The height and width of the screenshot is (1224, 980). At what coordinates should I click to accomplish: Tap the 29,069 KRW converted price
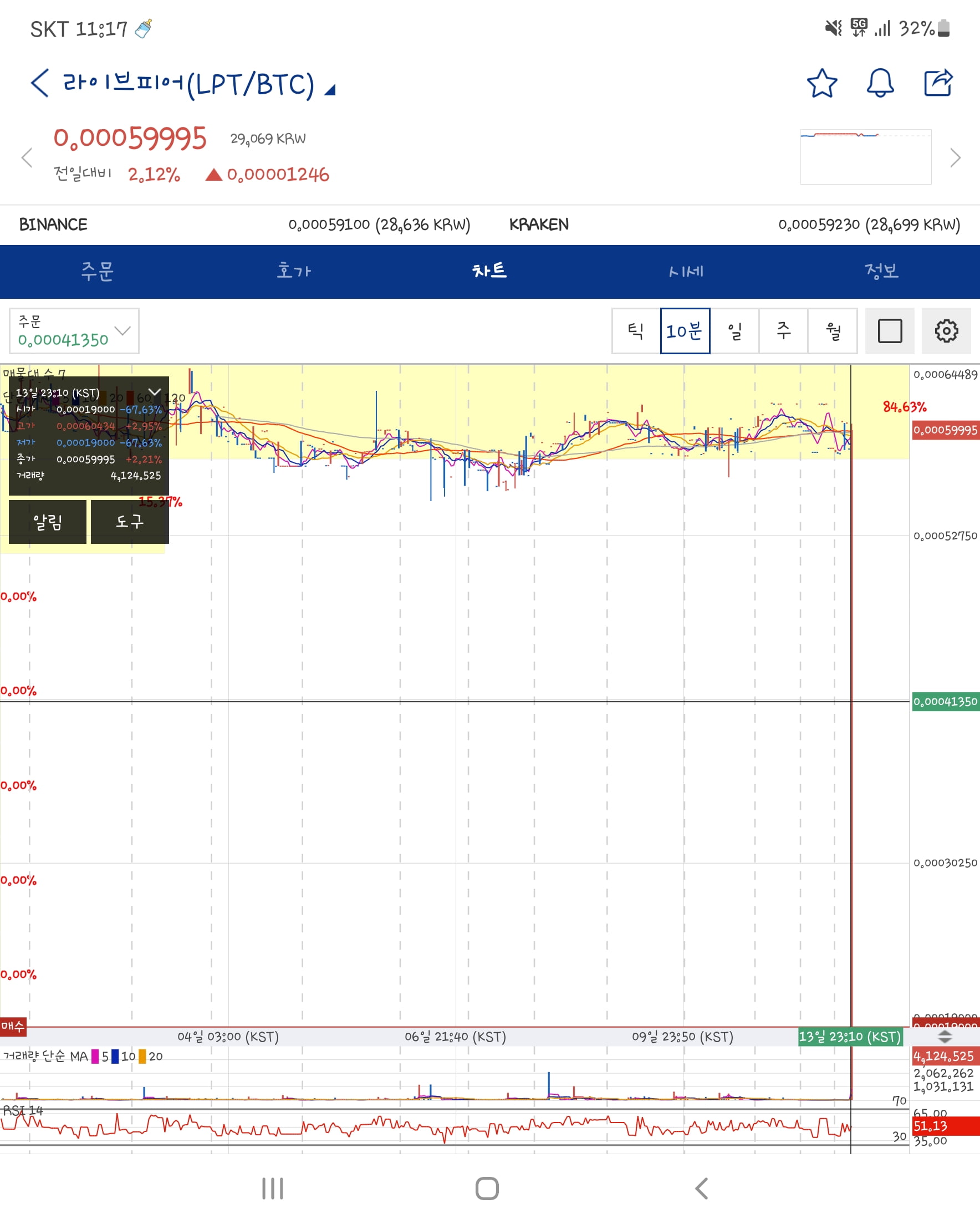(268, 139)
